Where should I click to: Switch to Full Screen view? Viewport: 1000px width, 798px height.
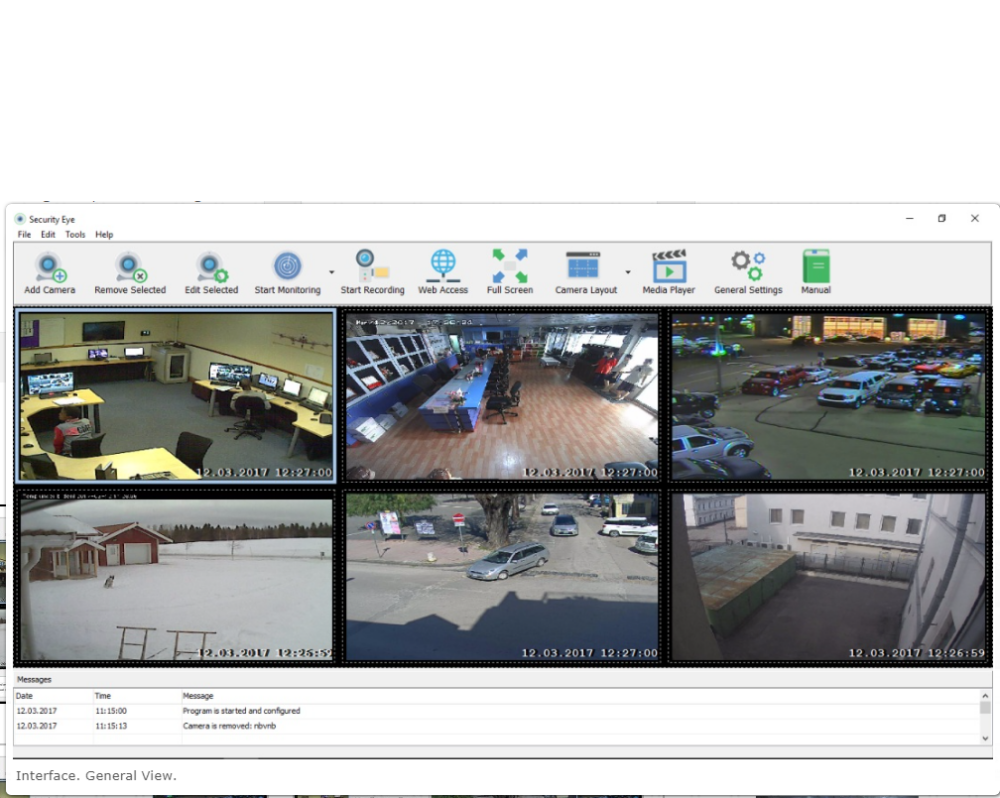510,266
